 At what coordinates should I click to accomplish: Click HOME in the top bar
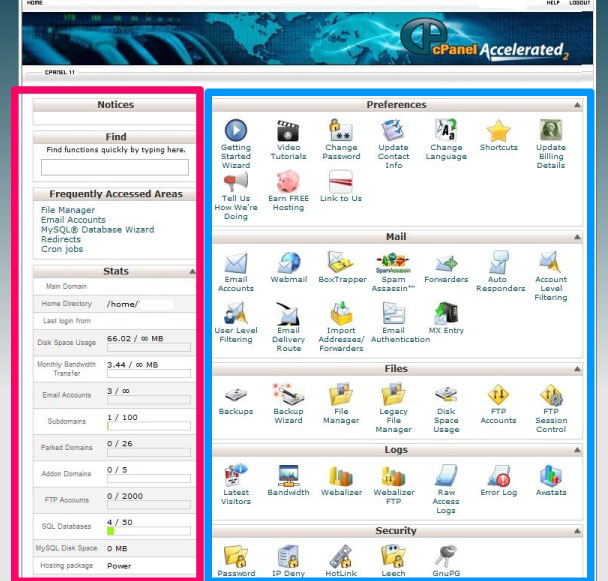(34, 4)
